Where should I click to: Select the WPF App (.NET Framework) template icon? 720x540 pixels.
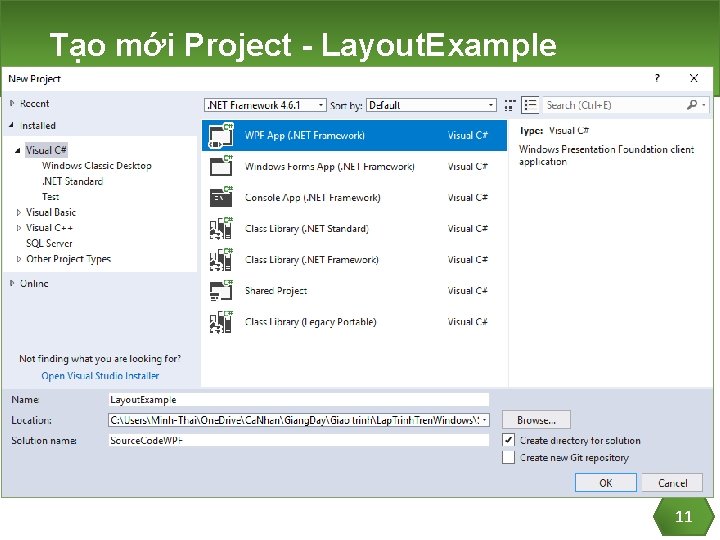click(221, 135)
